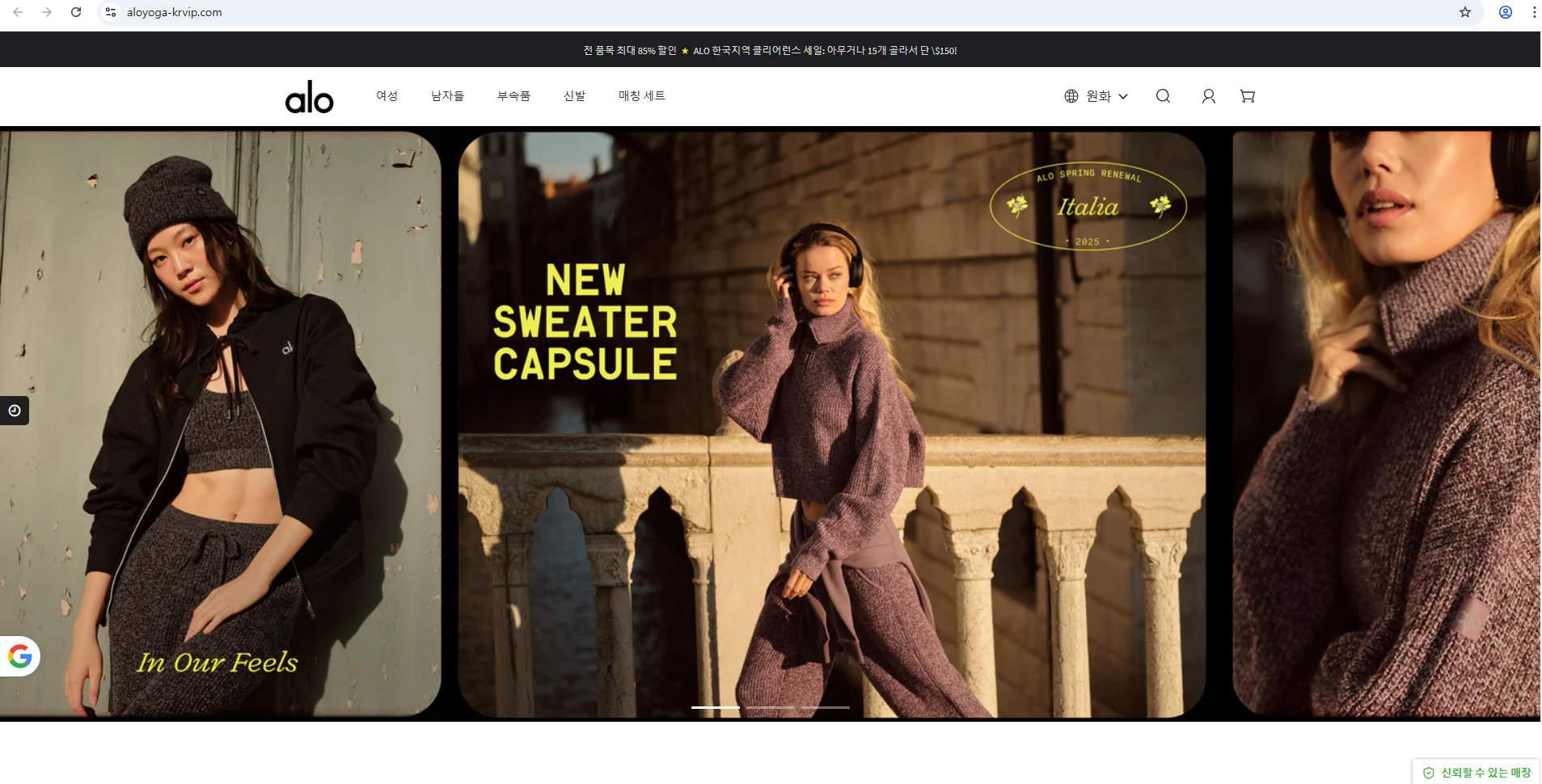The image size is (1542, 784).
Task: Click the alo logo
Action: [x=309, y=97]
